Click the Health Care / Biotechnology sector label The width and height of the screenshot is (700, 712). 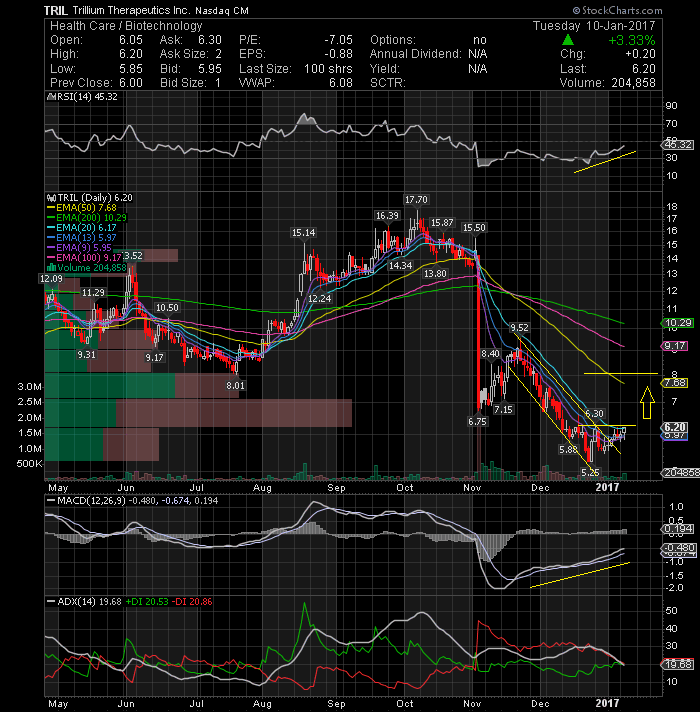click(126, 26)
